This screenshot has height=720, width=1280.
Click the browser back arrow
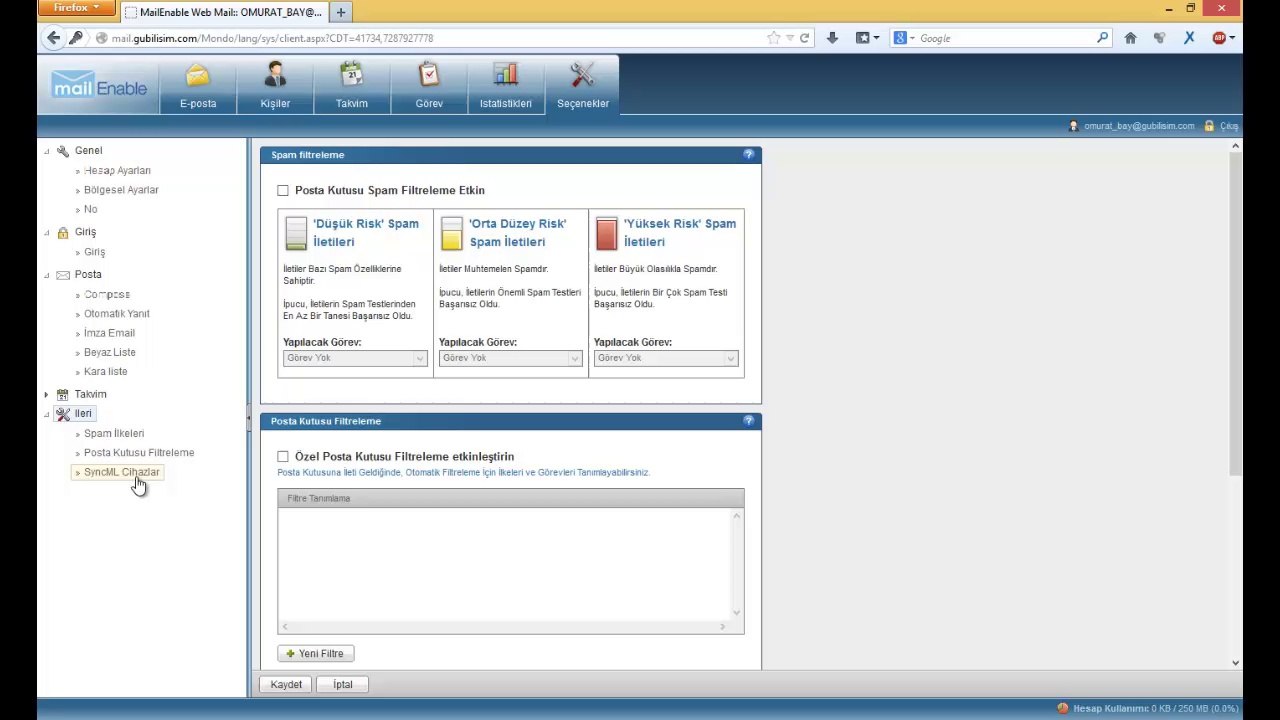pos(53,38)
